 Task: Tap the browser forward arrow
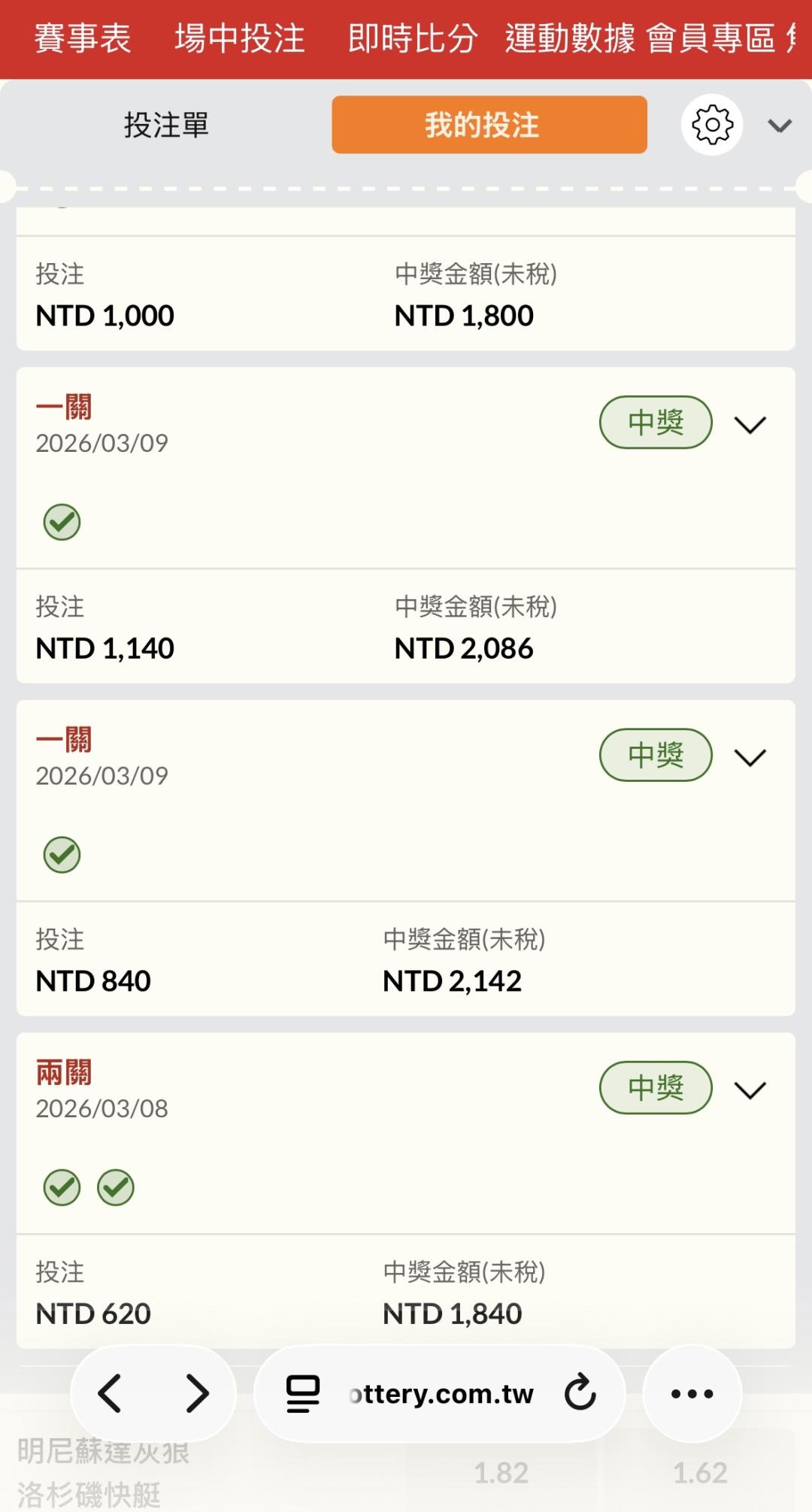(197, 1393)
